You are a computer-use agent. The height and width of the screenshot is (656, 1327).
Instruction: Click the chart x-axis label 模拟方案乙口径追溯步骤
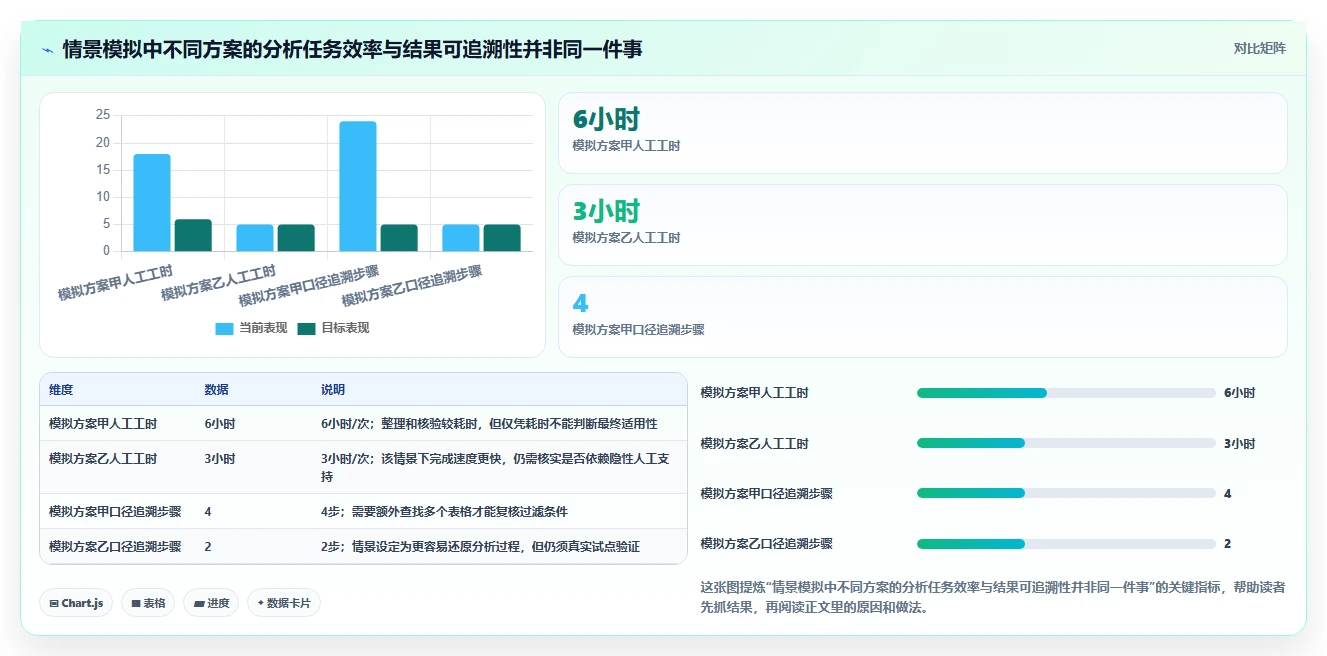[x=412, y=286]
